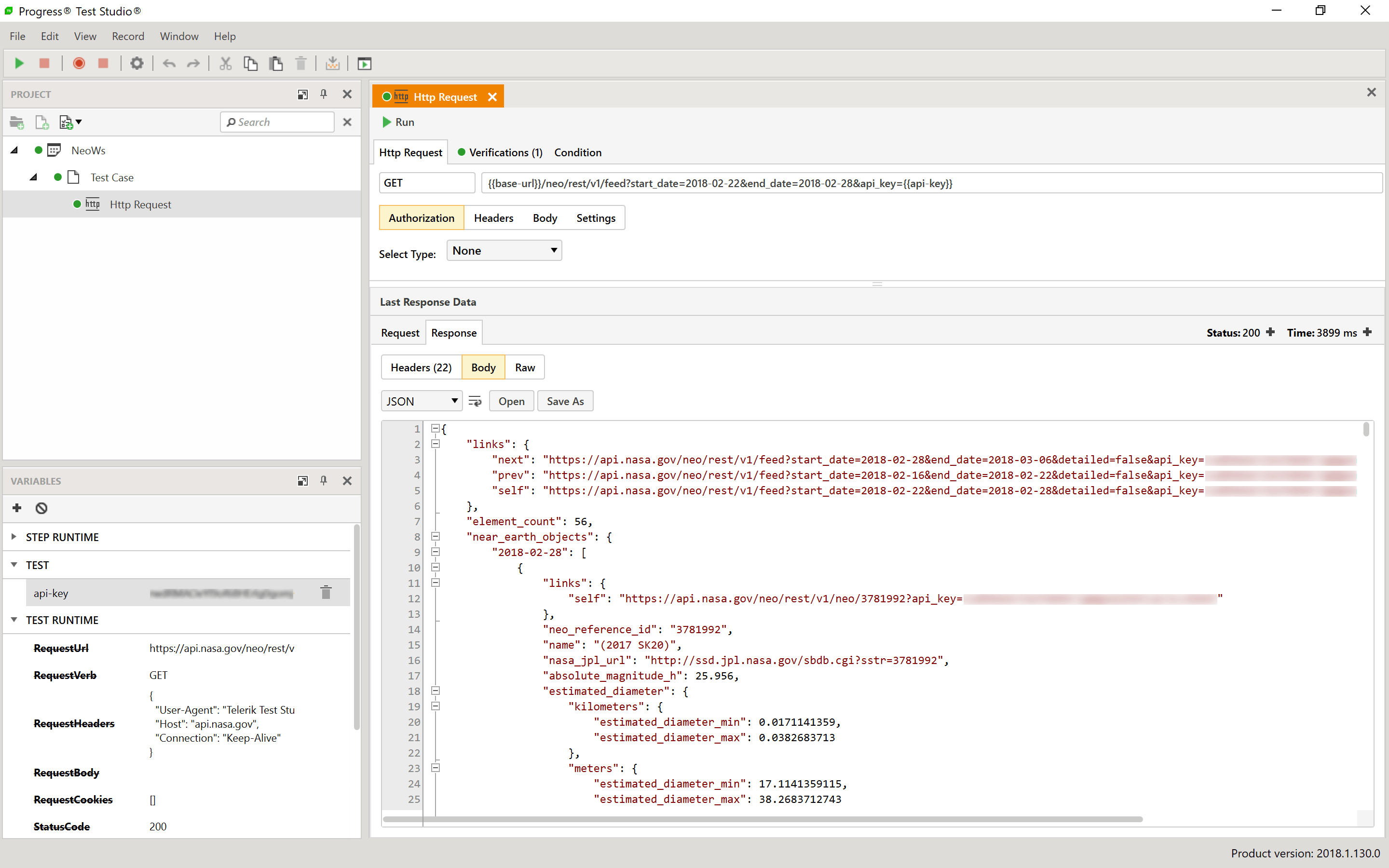Viewport: 1389px width, 868px height.
Task: Select the Http Request tree item
Action: [182, 204]
